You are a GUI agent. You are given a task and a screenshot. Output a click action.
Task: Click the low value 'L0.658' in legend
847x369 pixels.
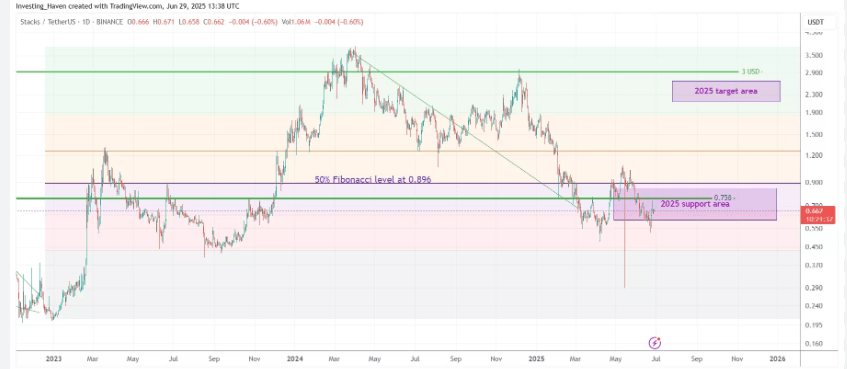pyautogui.click(x=188, y=22)
